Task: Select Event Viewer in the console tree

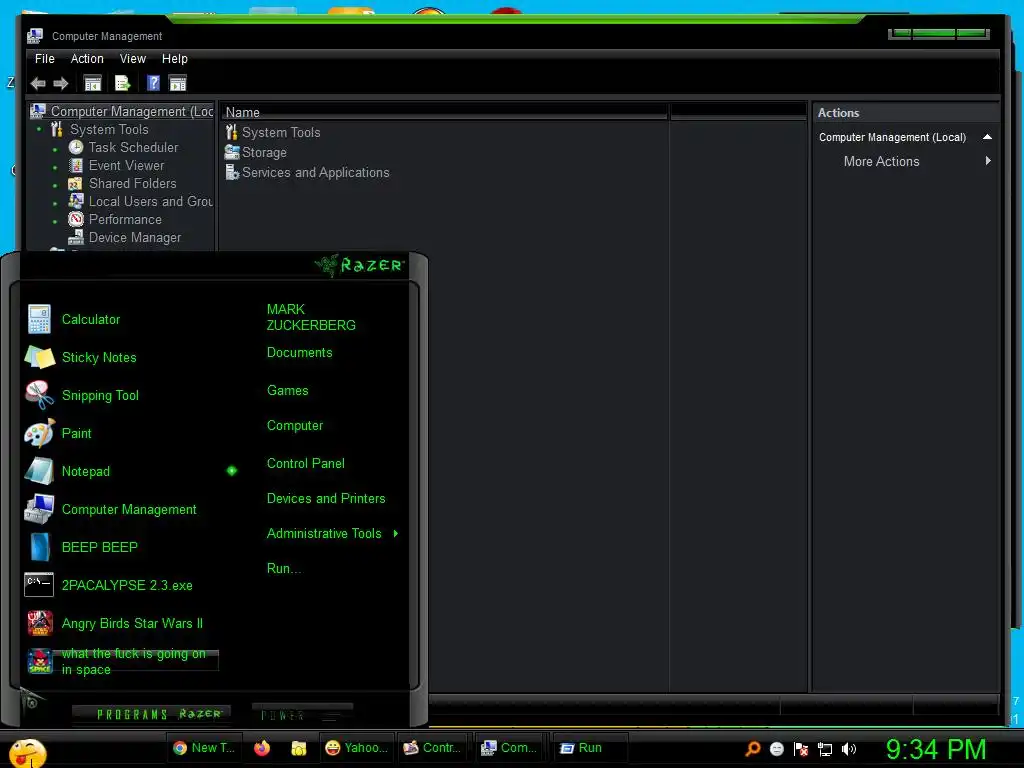Action: (x=126, y=166)
